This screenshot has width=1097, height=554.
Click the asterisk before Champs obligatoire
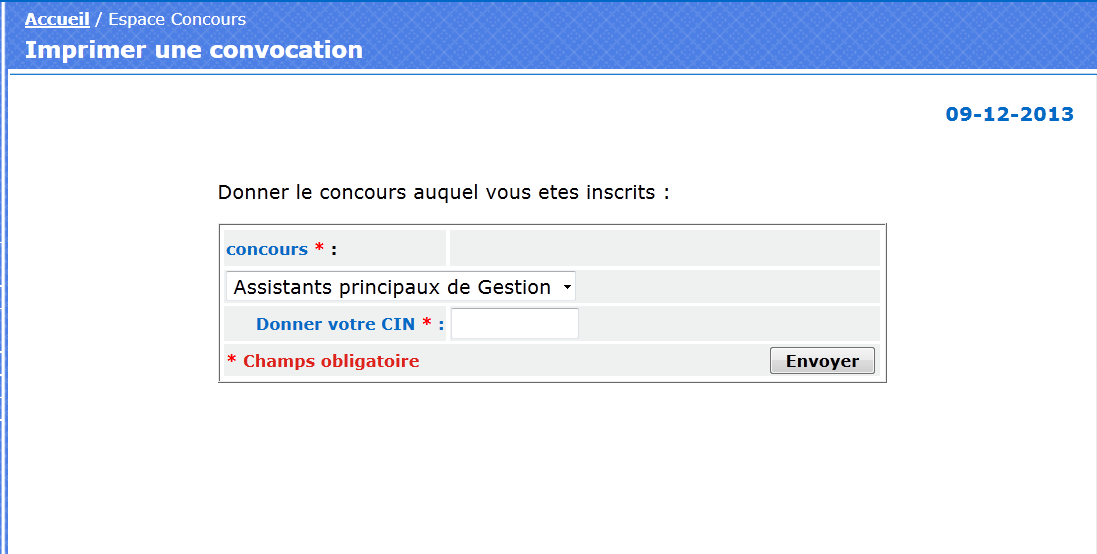(x=232, y=360)
